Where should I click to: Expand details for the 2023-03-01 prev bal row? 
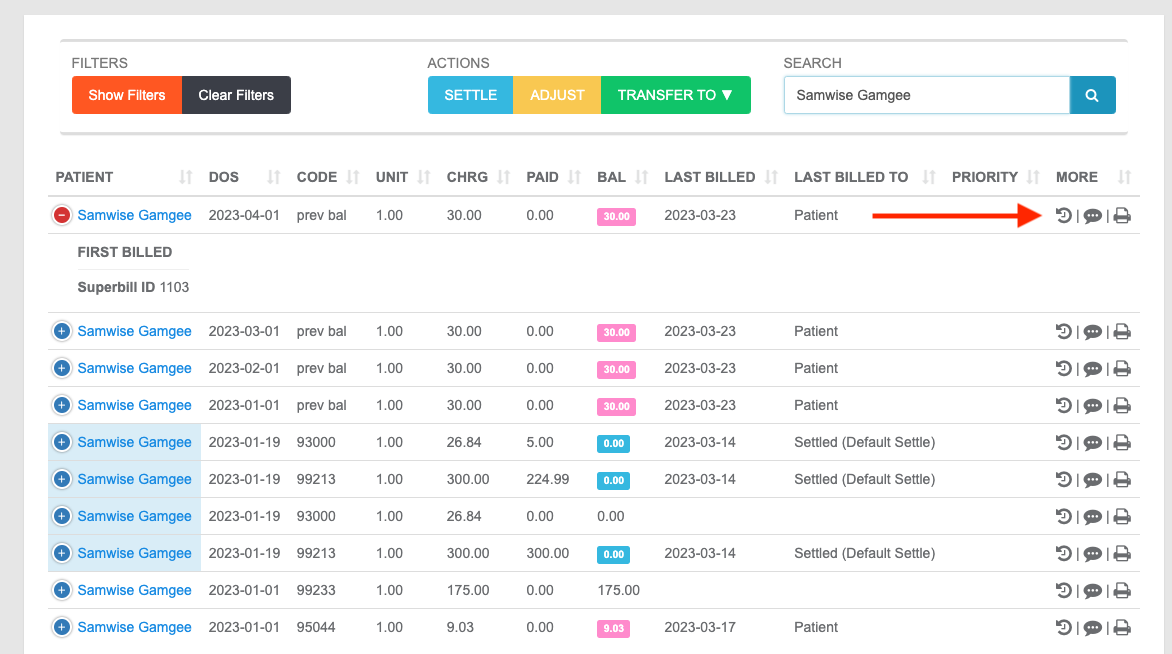(61, 331)
